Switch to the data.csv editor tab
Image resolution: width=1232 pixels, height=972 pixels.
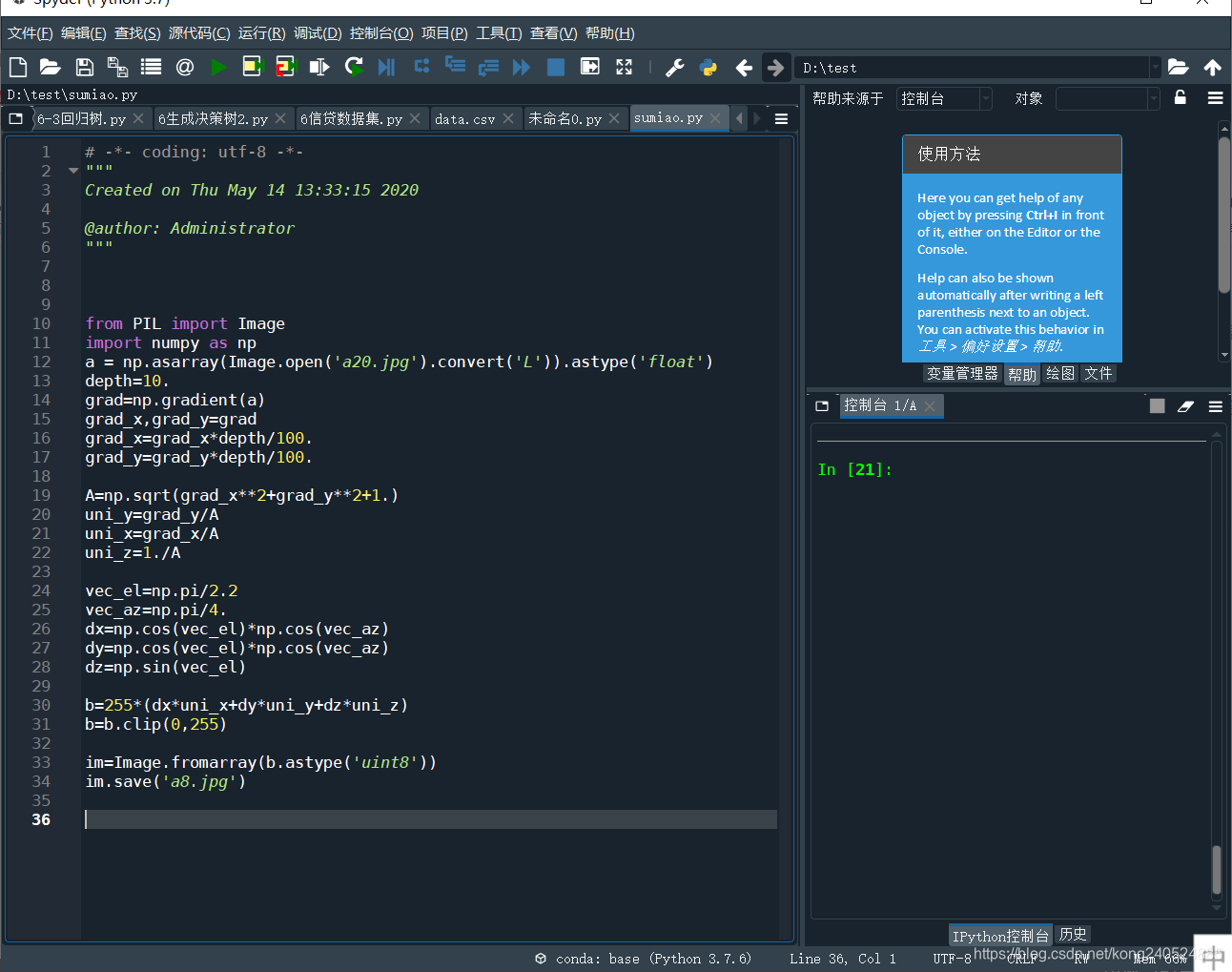pyautogui.click(x=464, y=119)
